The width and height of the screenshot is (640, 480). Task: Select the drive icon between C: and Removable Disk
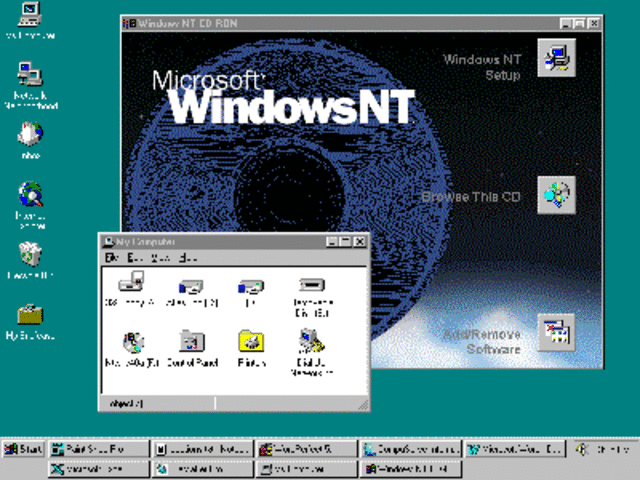251,286
